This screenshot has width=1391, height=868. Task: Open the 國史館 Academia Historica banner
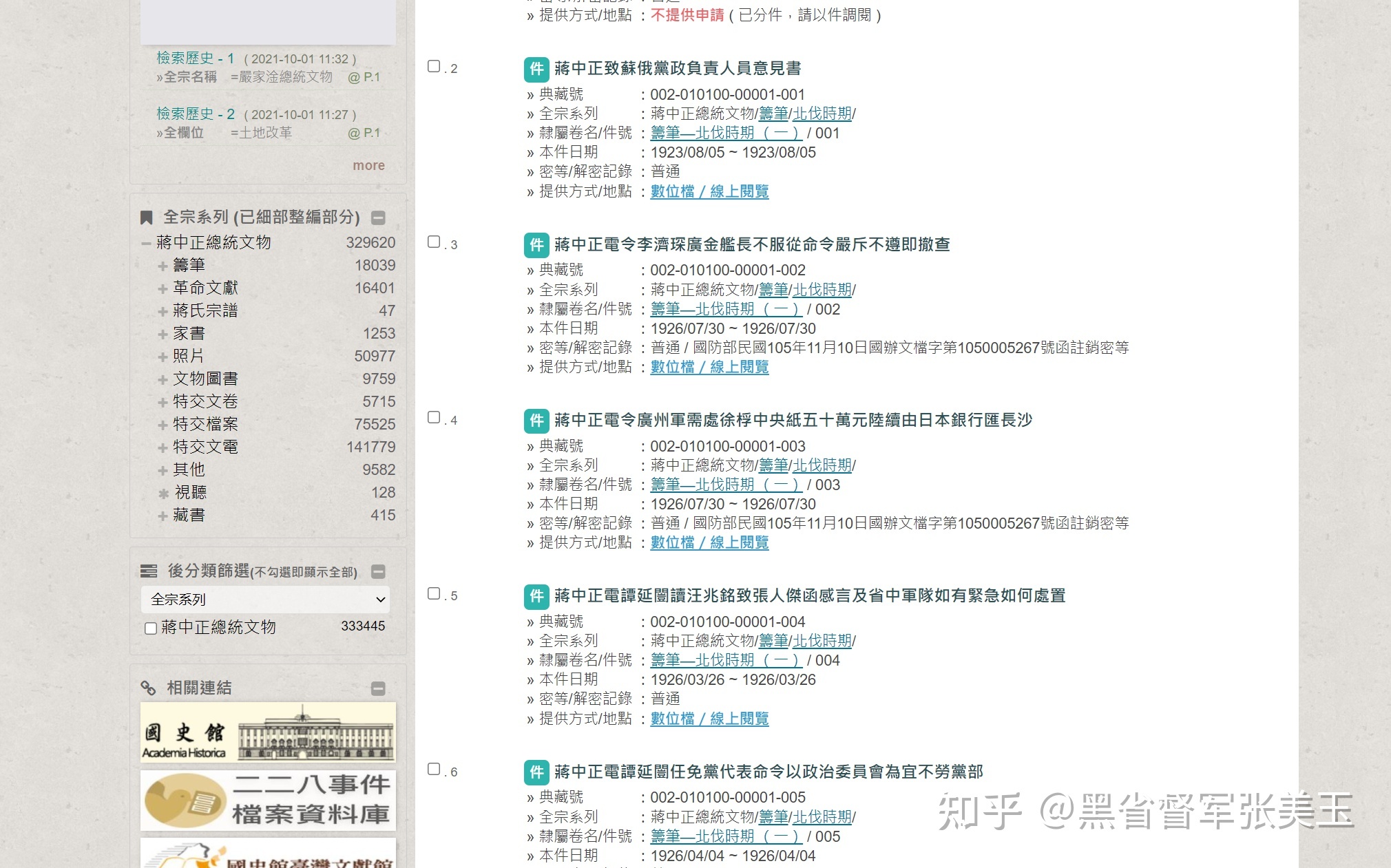click(268, 732)
